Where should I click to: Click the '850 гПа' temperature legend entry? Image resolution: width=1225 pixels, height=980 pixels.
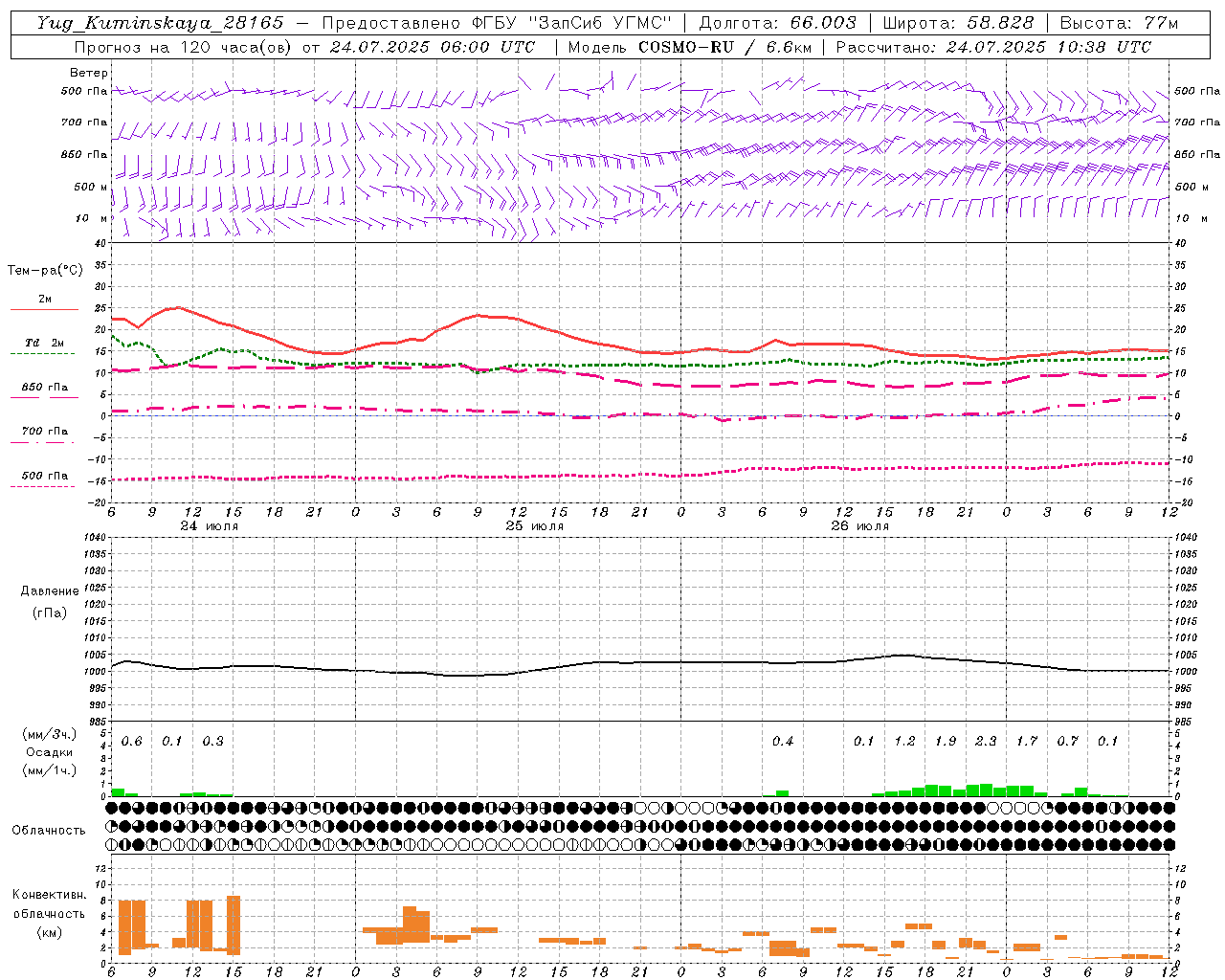(x=45, y=388)
